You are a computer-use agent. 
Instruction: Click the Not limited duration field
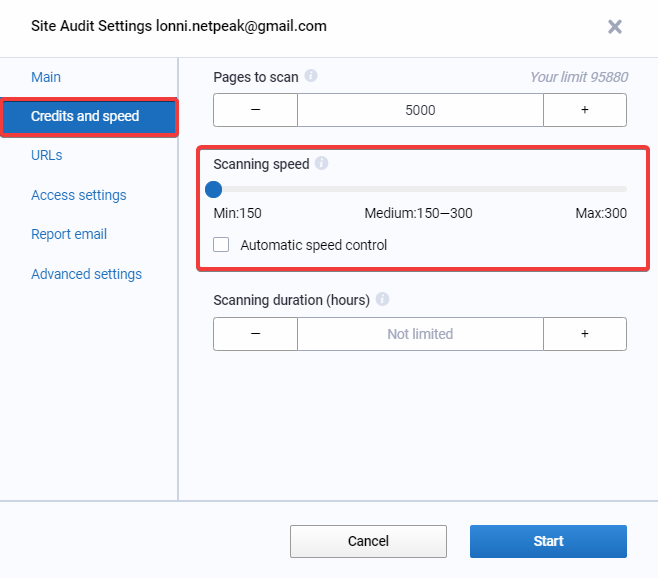click(x=420, y=334)
